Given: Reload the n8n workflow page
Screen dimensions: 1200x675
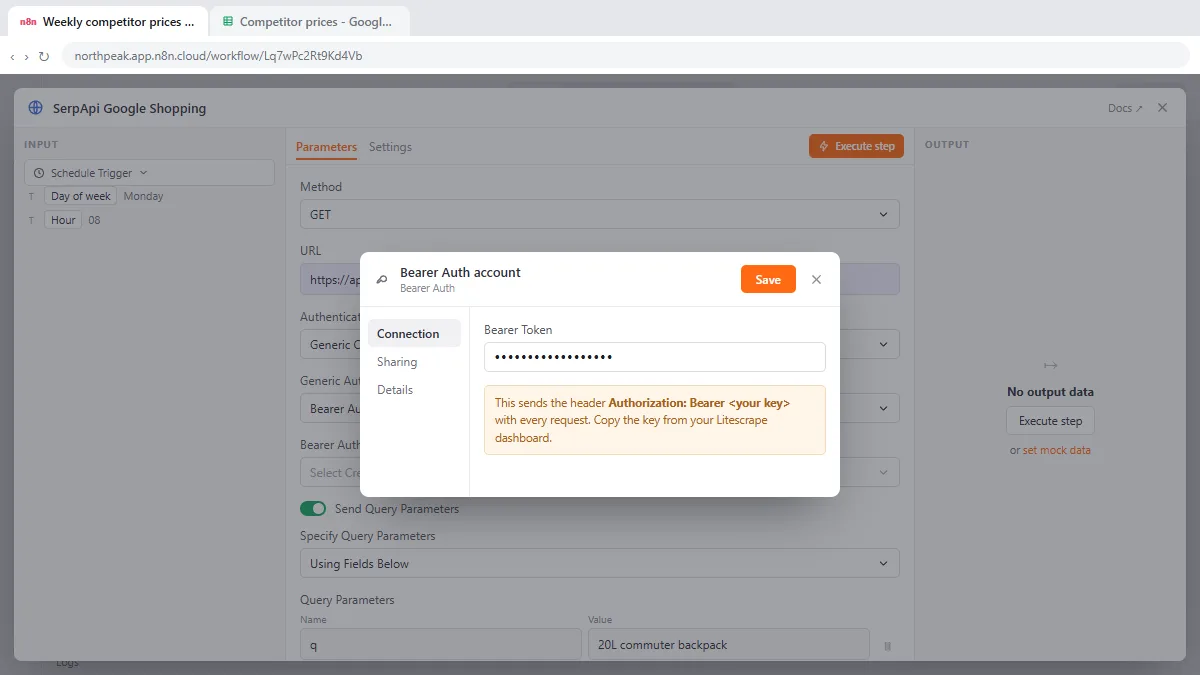Looking at the screenshot, I should pos(44,56).
